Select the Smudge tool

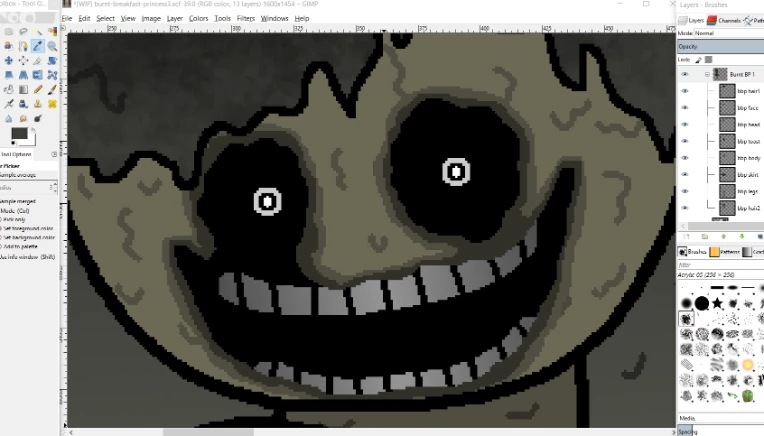pyautogui.click(x=23, y=118)
